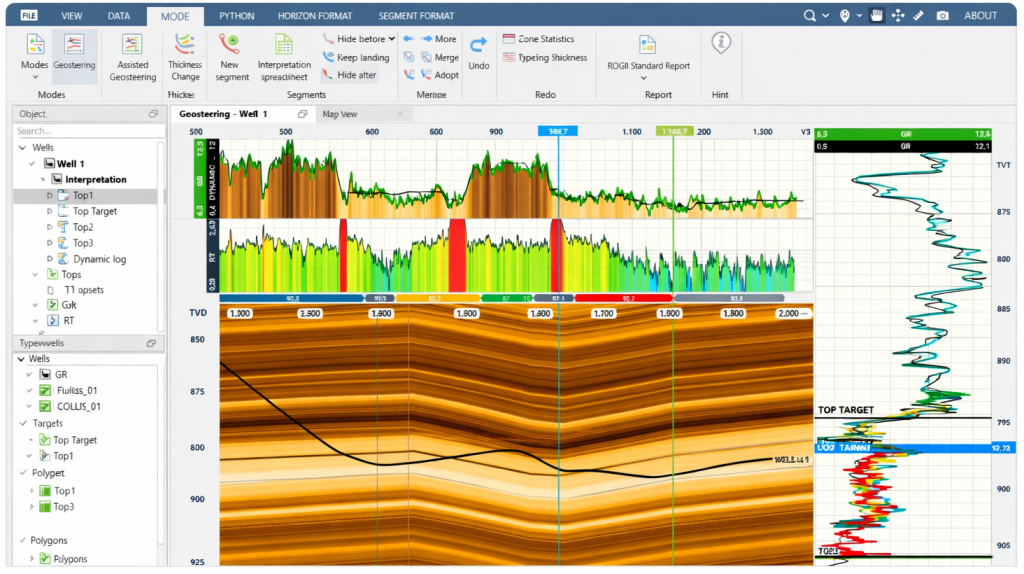Viewport: 1024px width, 574px height.
Task: Toggle the Top Target checkbox under Targets
Action: click(44, 440)
